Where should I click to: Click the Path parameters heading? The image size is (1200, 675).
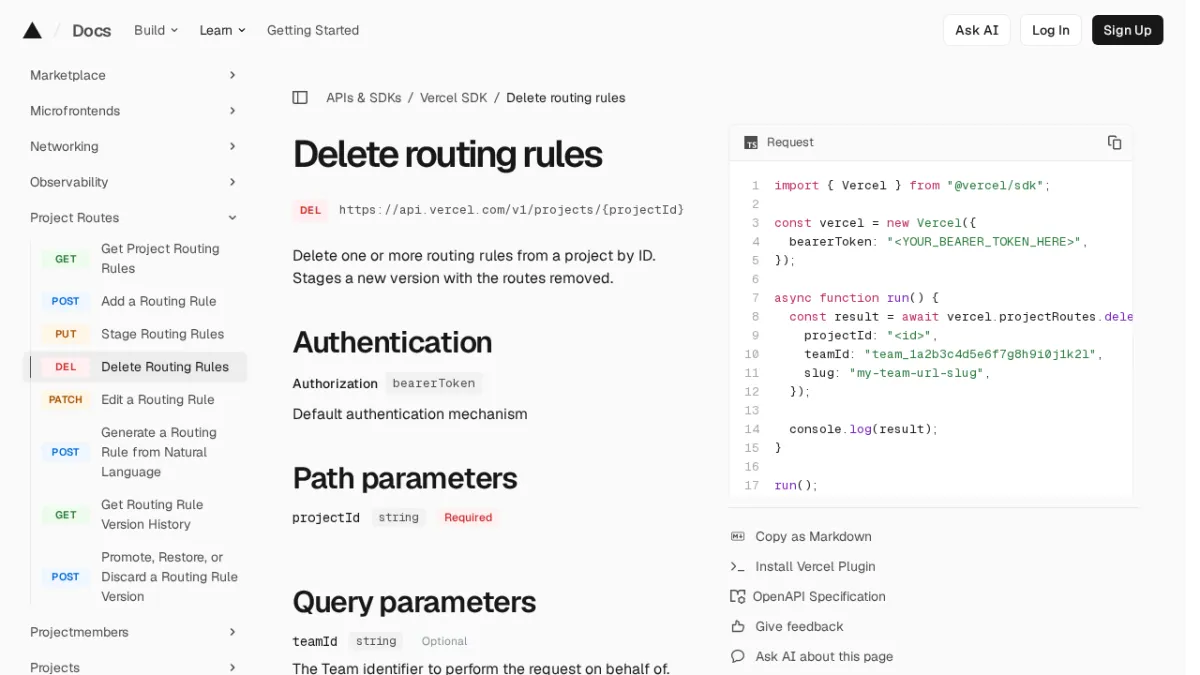point(404,478)
